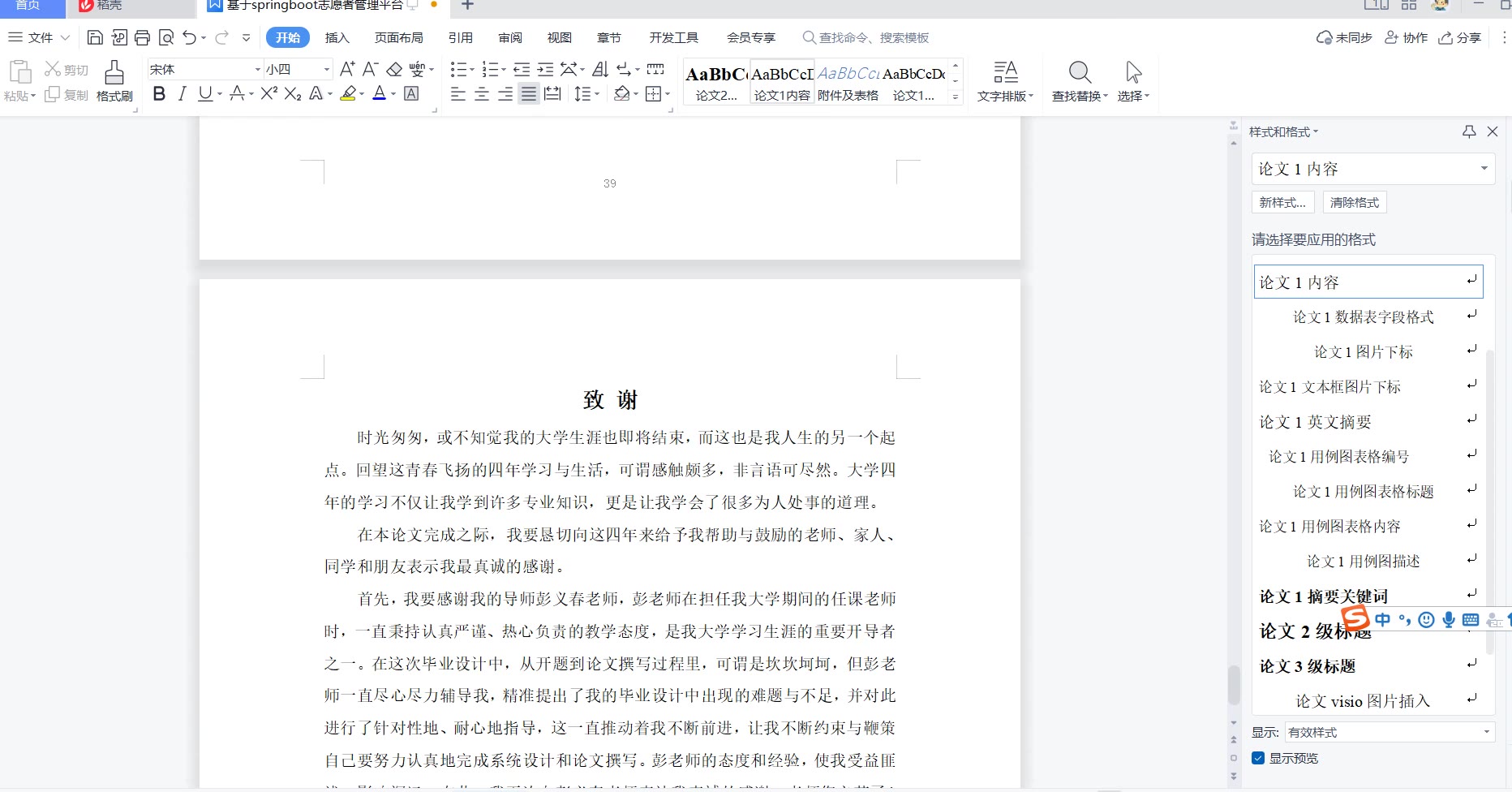The width and height of the screenshot is (1512, 792).
Task: Increase font size with A+ icon
Action: 347,69
